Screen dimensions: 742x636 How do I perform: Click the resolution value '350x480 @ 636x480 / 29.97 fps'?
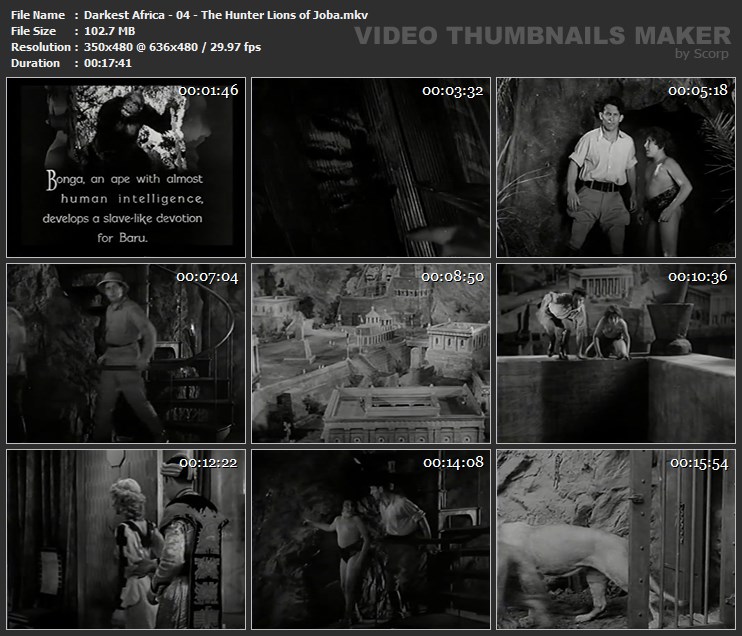pos(172,47)
